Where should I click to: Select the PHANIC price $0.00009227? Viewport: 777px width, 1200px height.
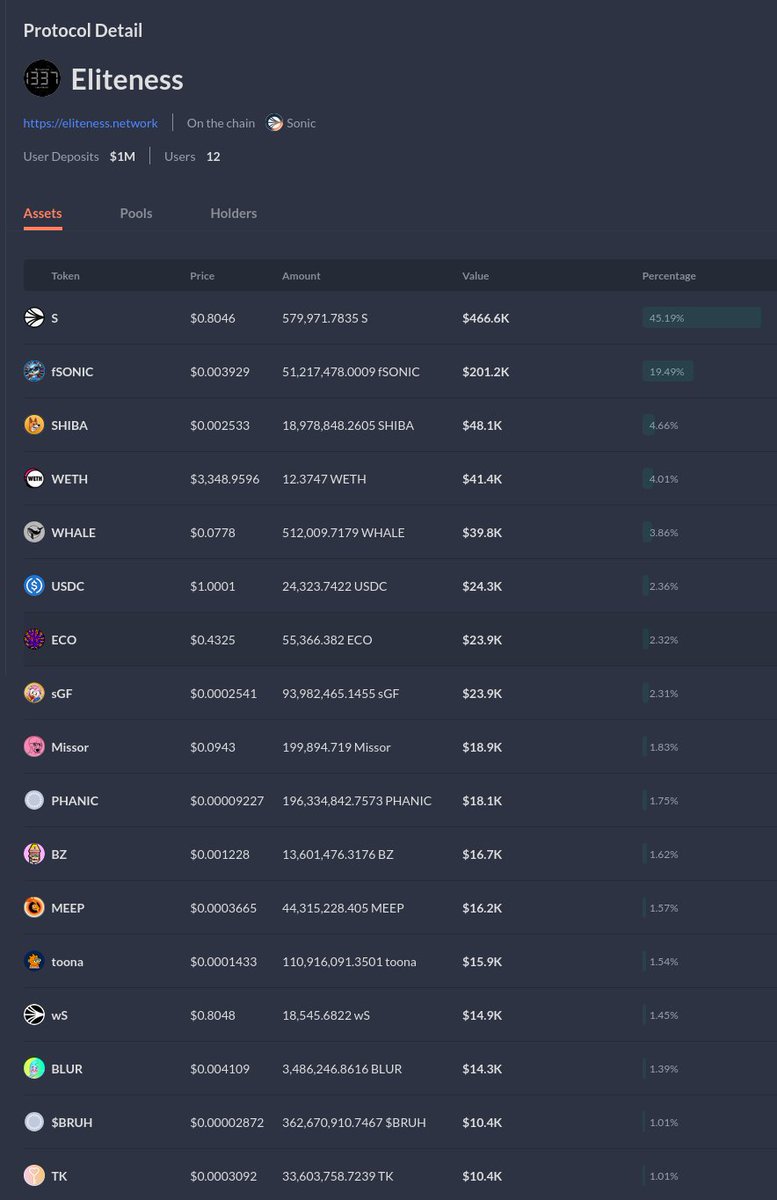tap(227, 801)
